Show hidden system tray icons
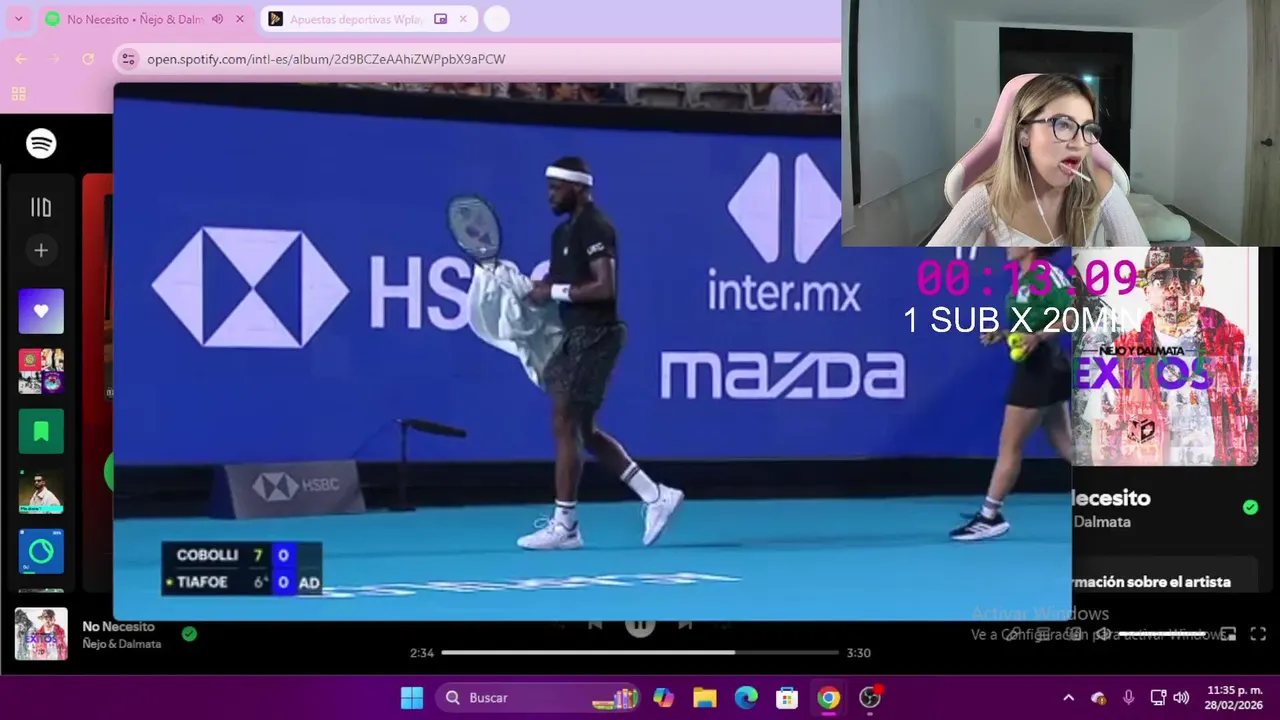This screenshot has height=720, width=1280. 1068,698
